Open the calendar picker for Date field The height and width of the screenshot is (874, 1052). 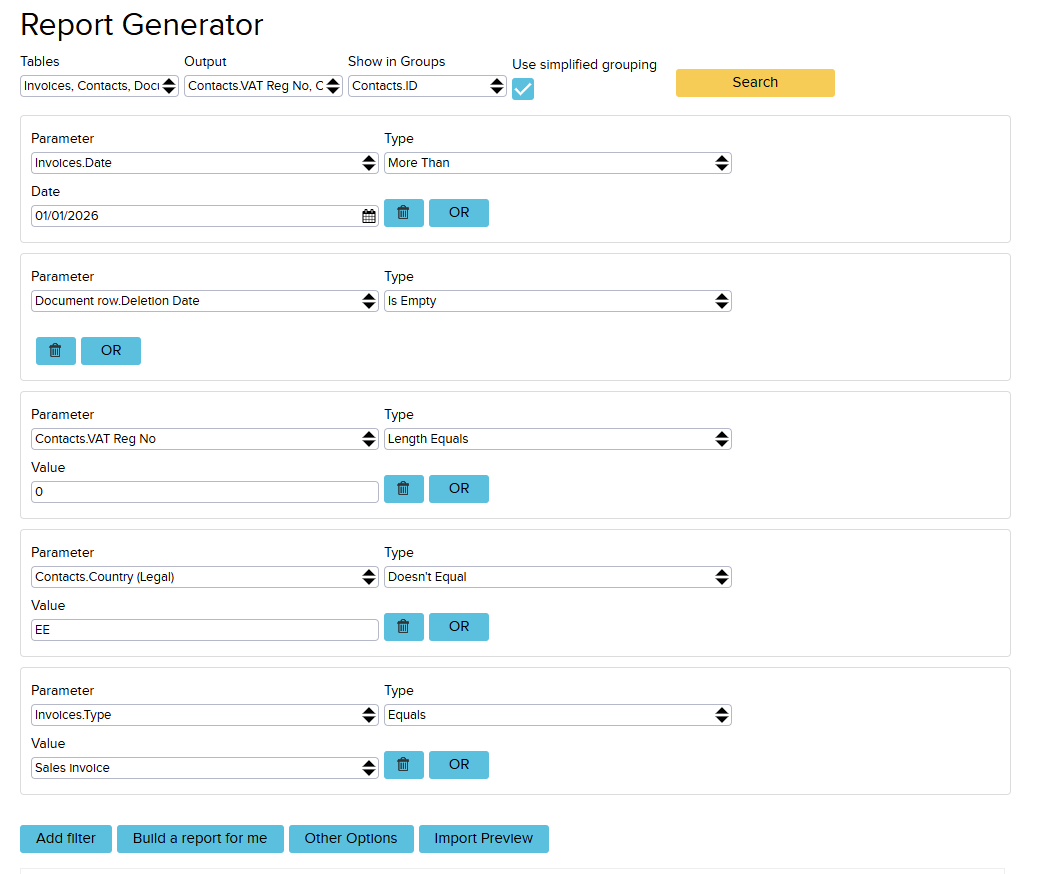368,216
